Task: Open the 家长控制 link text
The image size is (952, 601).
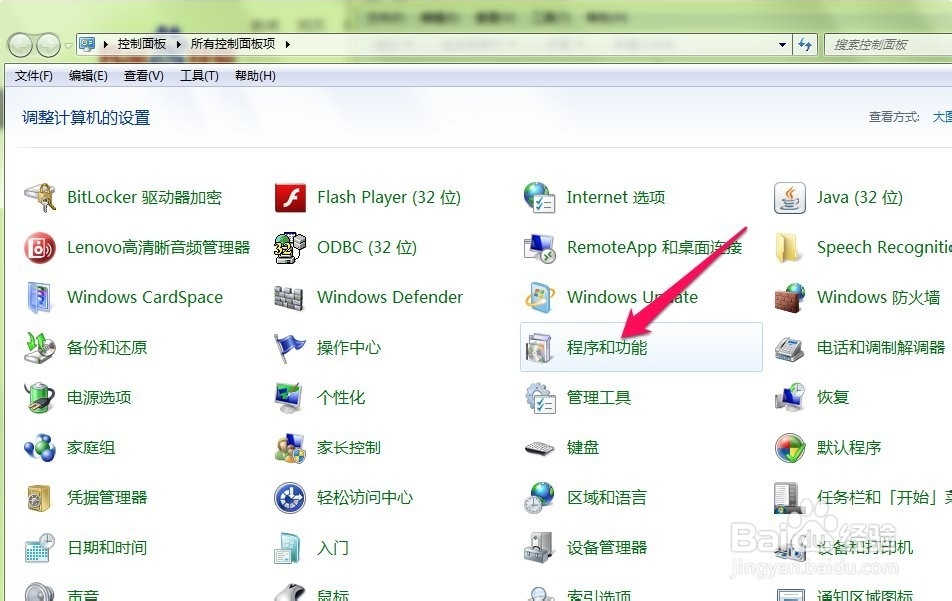Action: pos(348,448)
